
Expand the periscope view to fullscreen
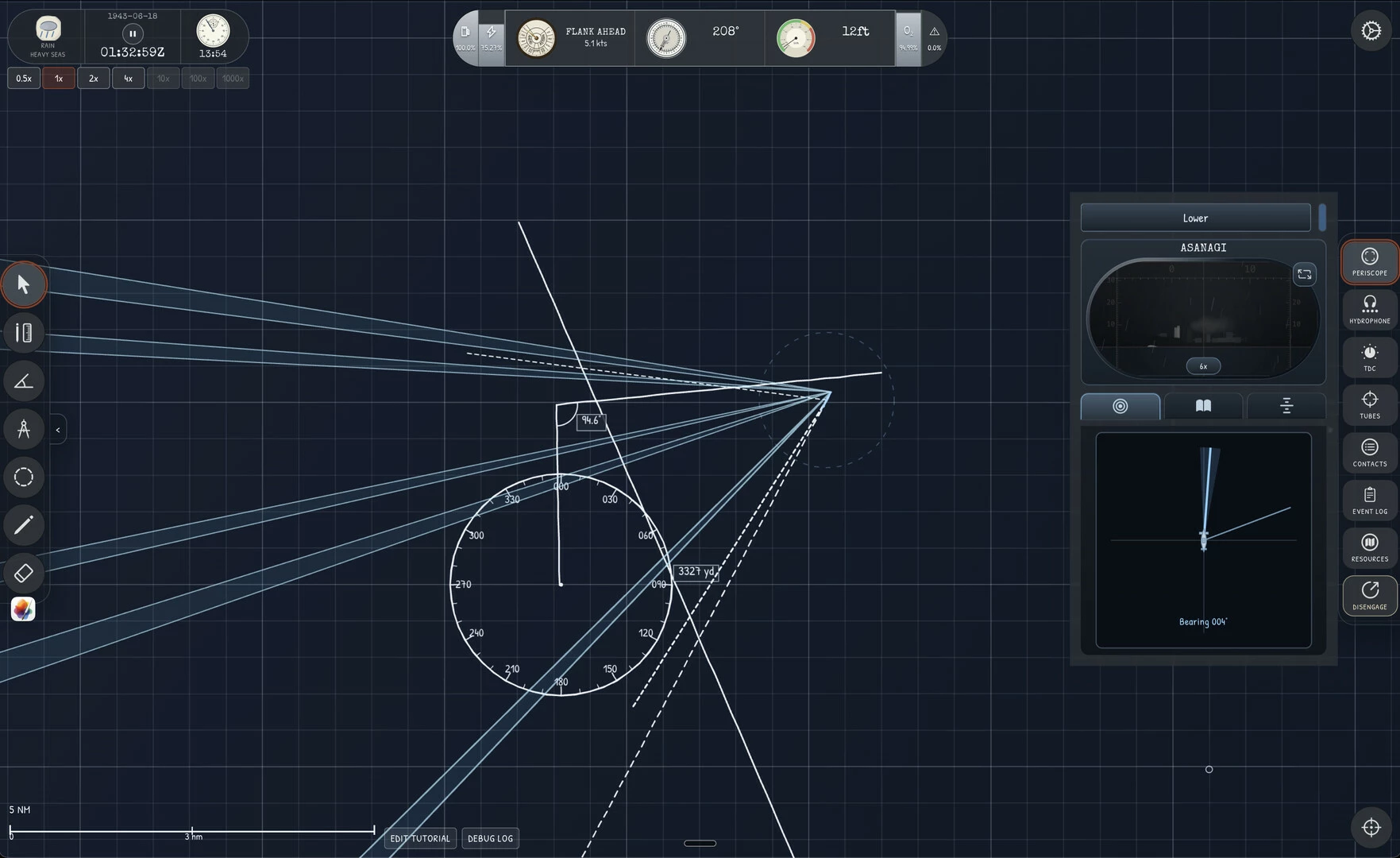1305,274
